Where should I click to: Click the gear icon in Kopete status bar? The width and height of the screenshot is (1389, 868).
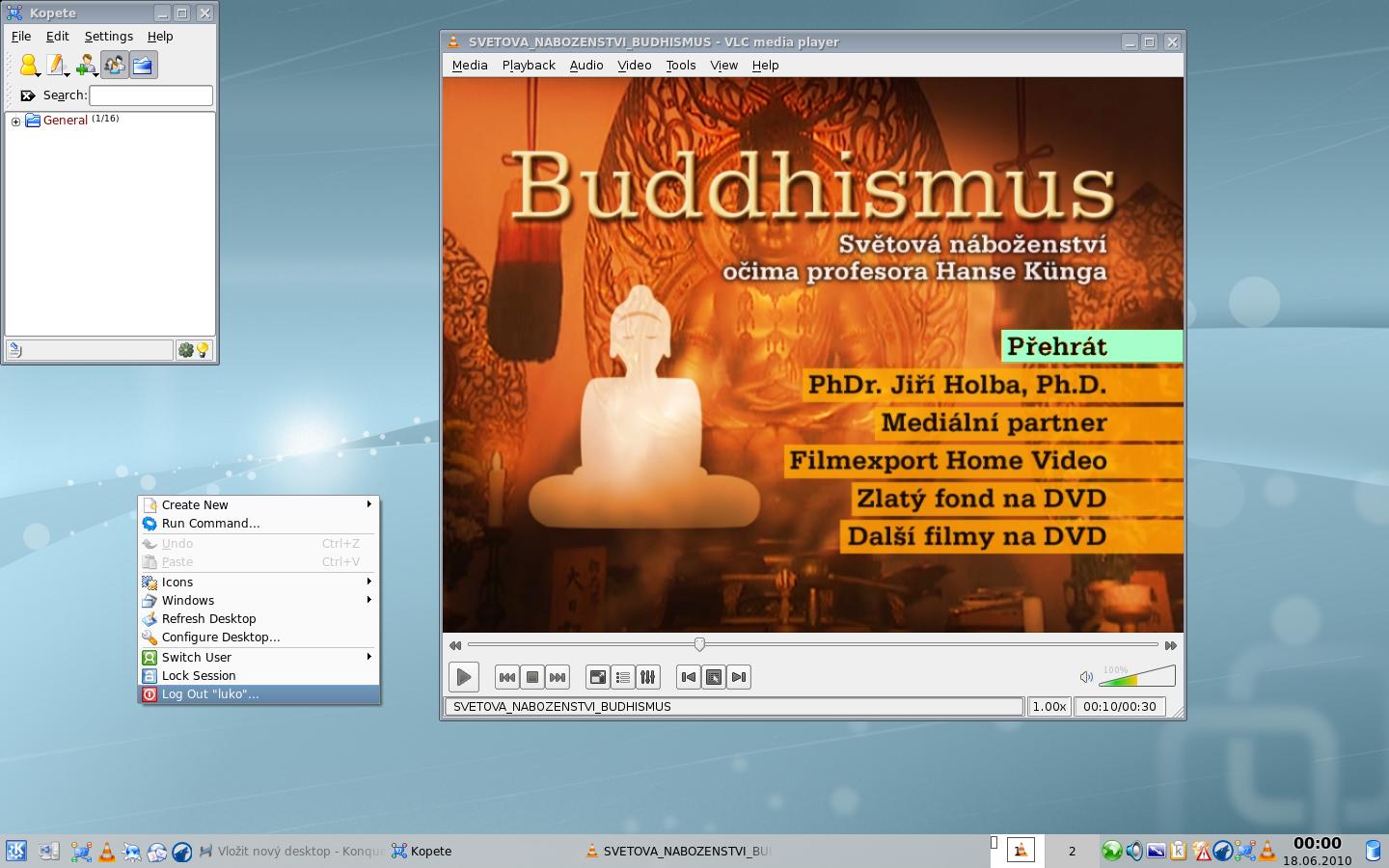pos(186,350)
